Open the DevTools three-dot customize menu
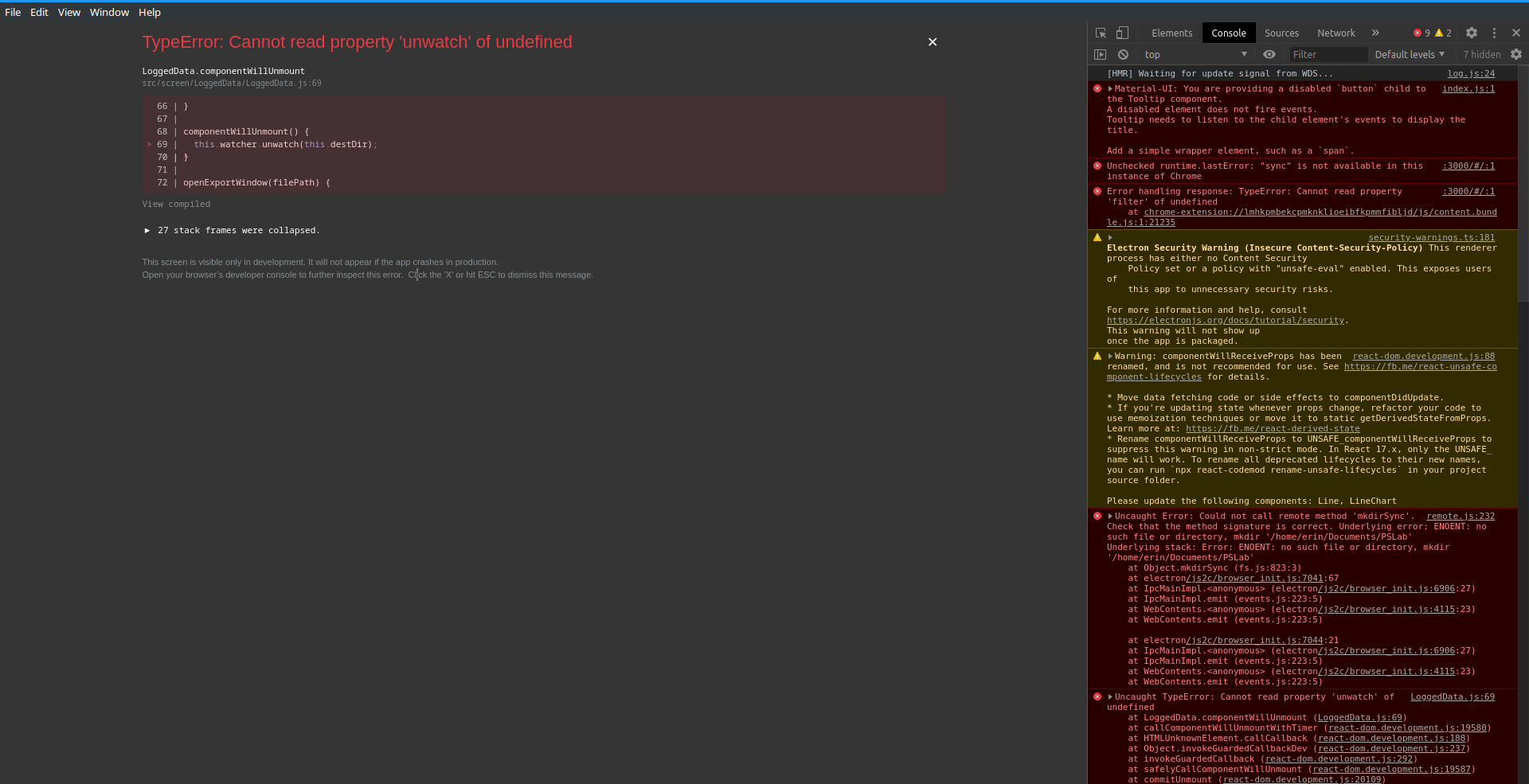This screenshot has width=1529, height=784. (x=1494, y=33)
